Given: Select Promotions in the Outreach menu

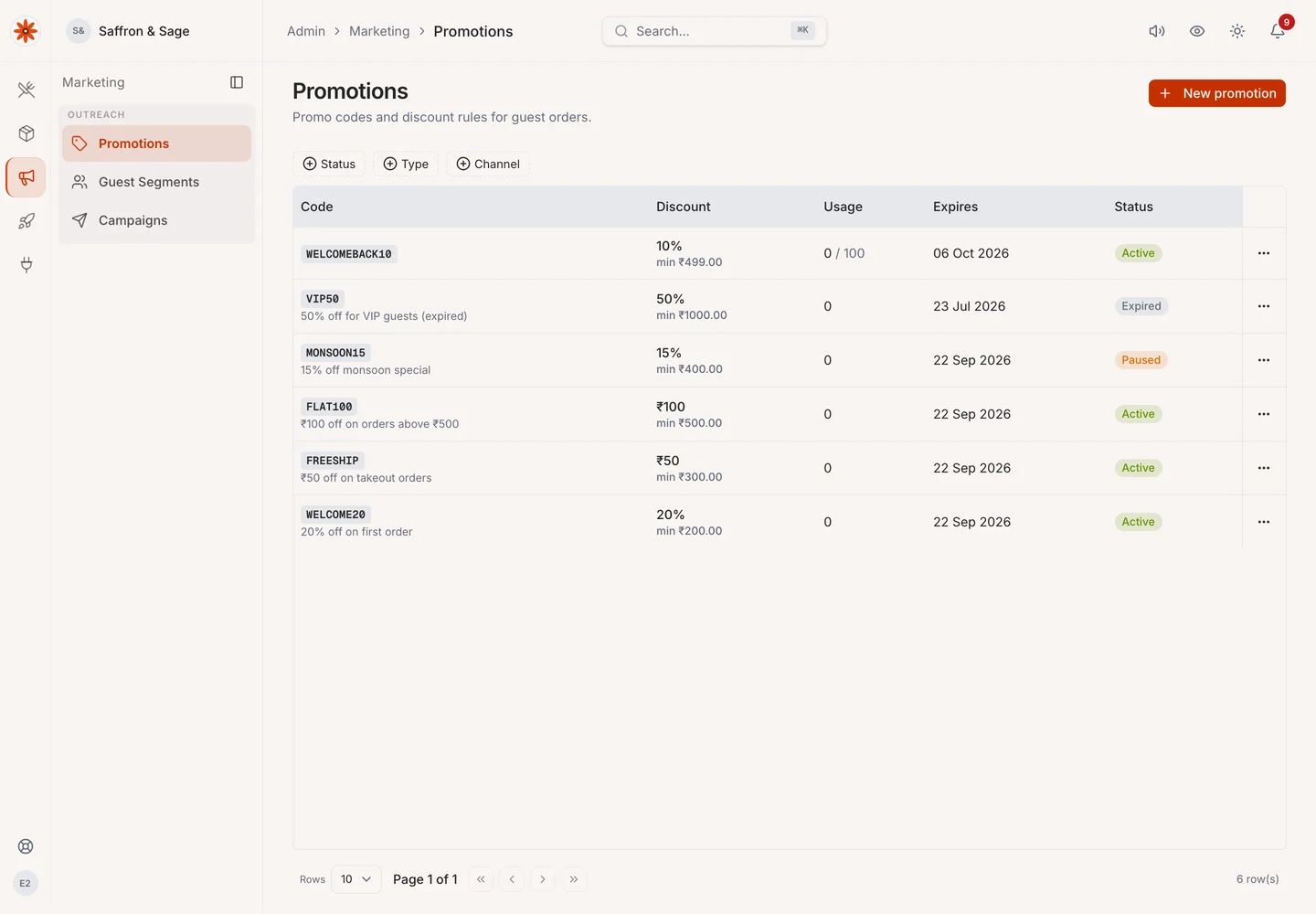Looking at the screenshot, I should click(x=156, y=143).
